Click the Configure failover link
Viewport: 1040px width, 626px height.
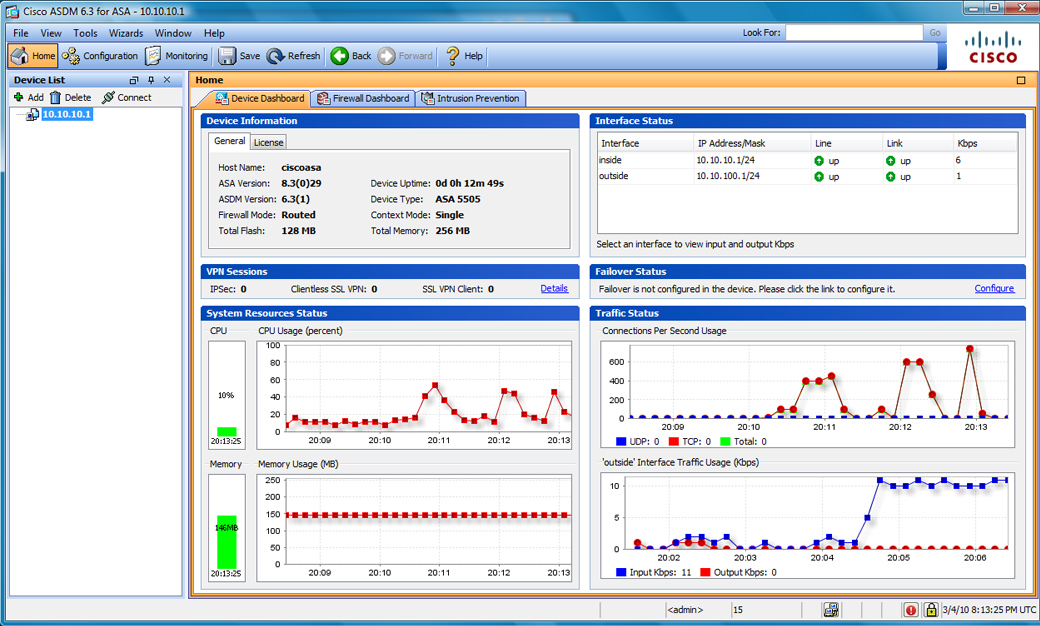(994, 289)
